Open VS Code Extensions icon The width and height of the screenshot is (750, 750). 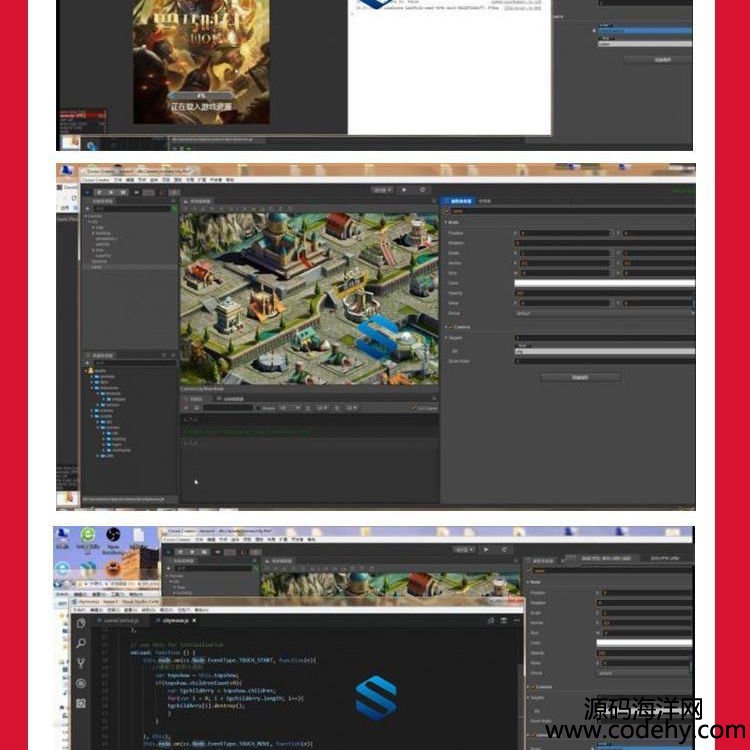(81, 704)
